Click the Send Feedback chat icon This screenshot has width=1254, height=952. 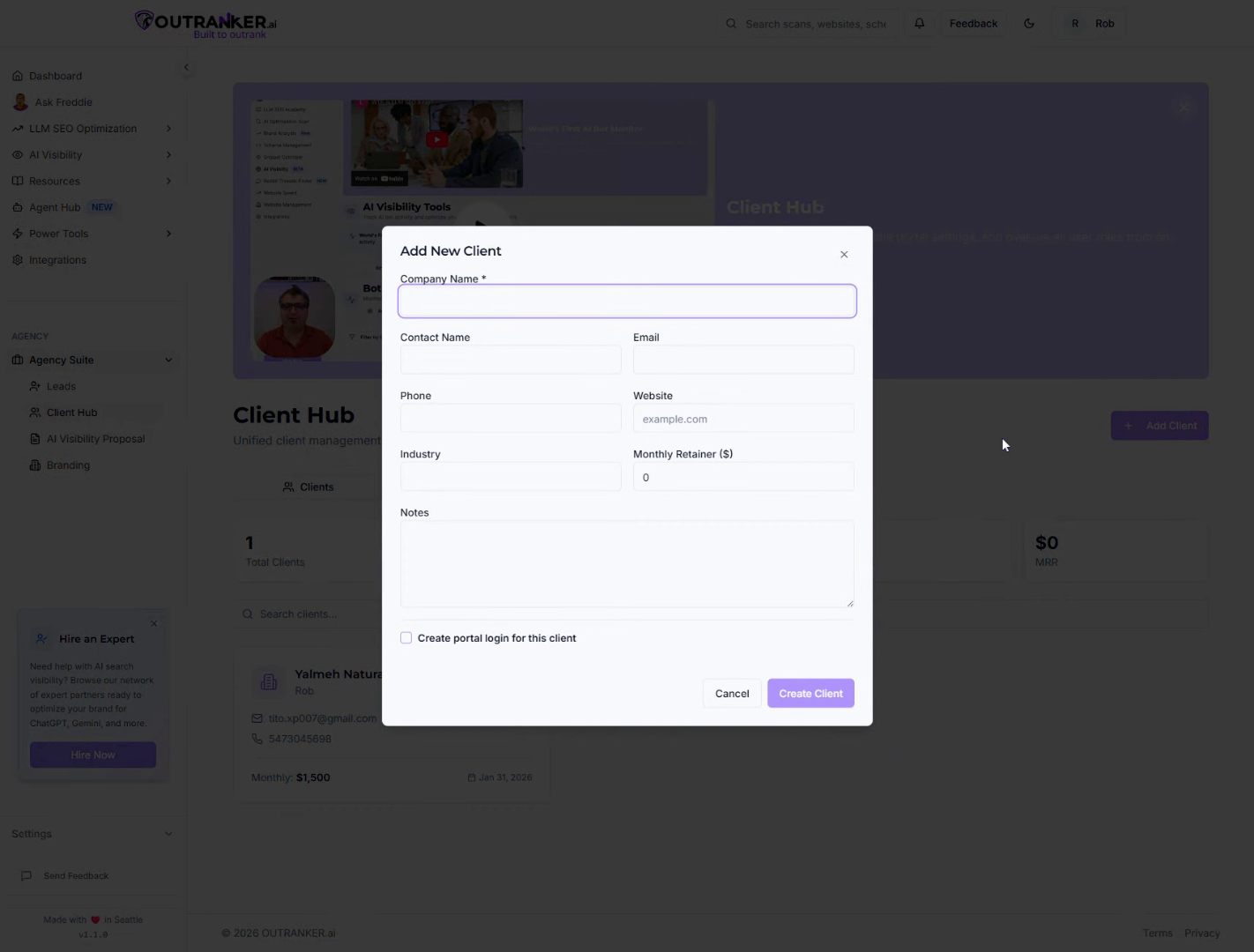(x=26, y=876)
